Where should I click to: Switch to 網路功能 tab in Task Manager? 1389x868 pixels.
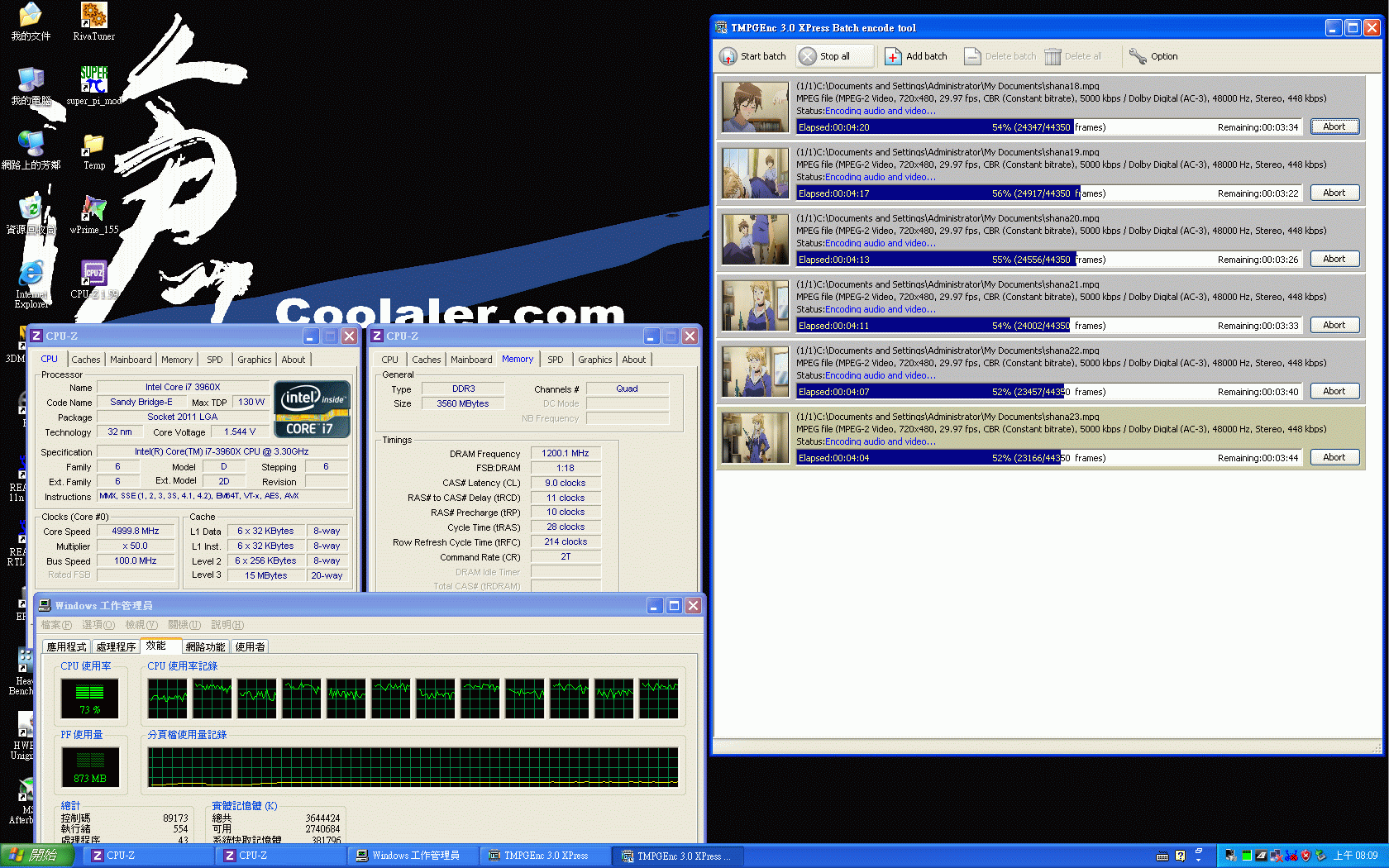[205, 646]
